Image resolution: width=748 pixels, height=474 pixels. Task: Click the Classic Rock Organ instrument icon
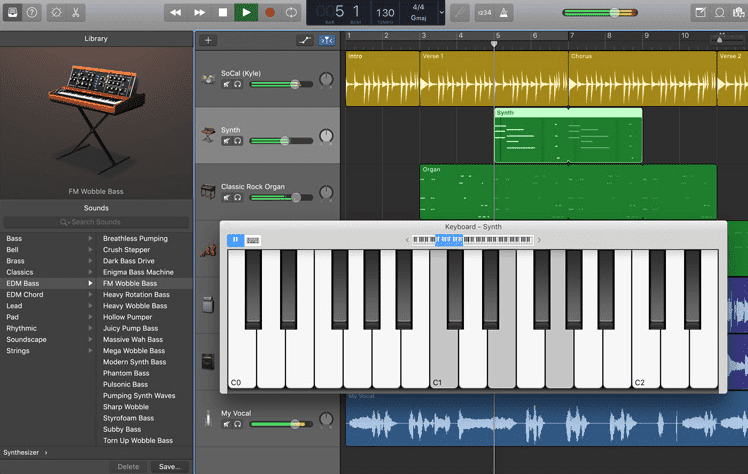coord(208,191)
